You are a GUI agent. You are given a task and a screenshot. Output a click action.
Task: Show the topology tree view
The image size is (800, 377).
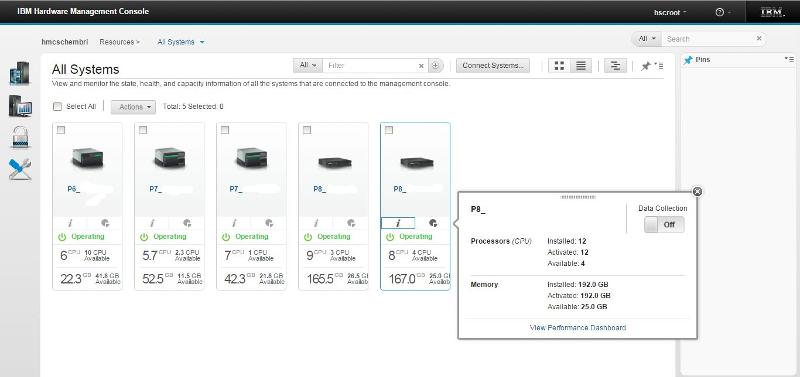pyautogui.click(x=615, y=66)
